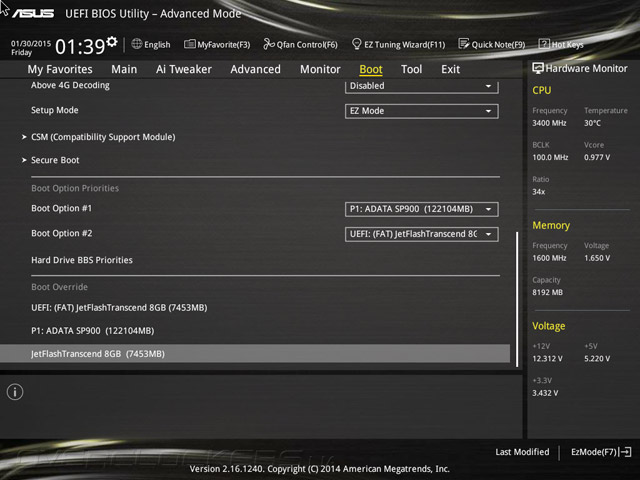Viewport: 640px width, 480px height.
Task: Click the info circle icon
Action: pyautogui.click(x=15, y=392)
